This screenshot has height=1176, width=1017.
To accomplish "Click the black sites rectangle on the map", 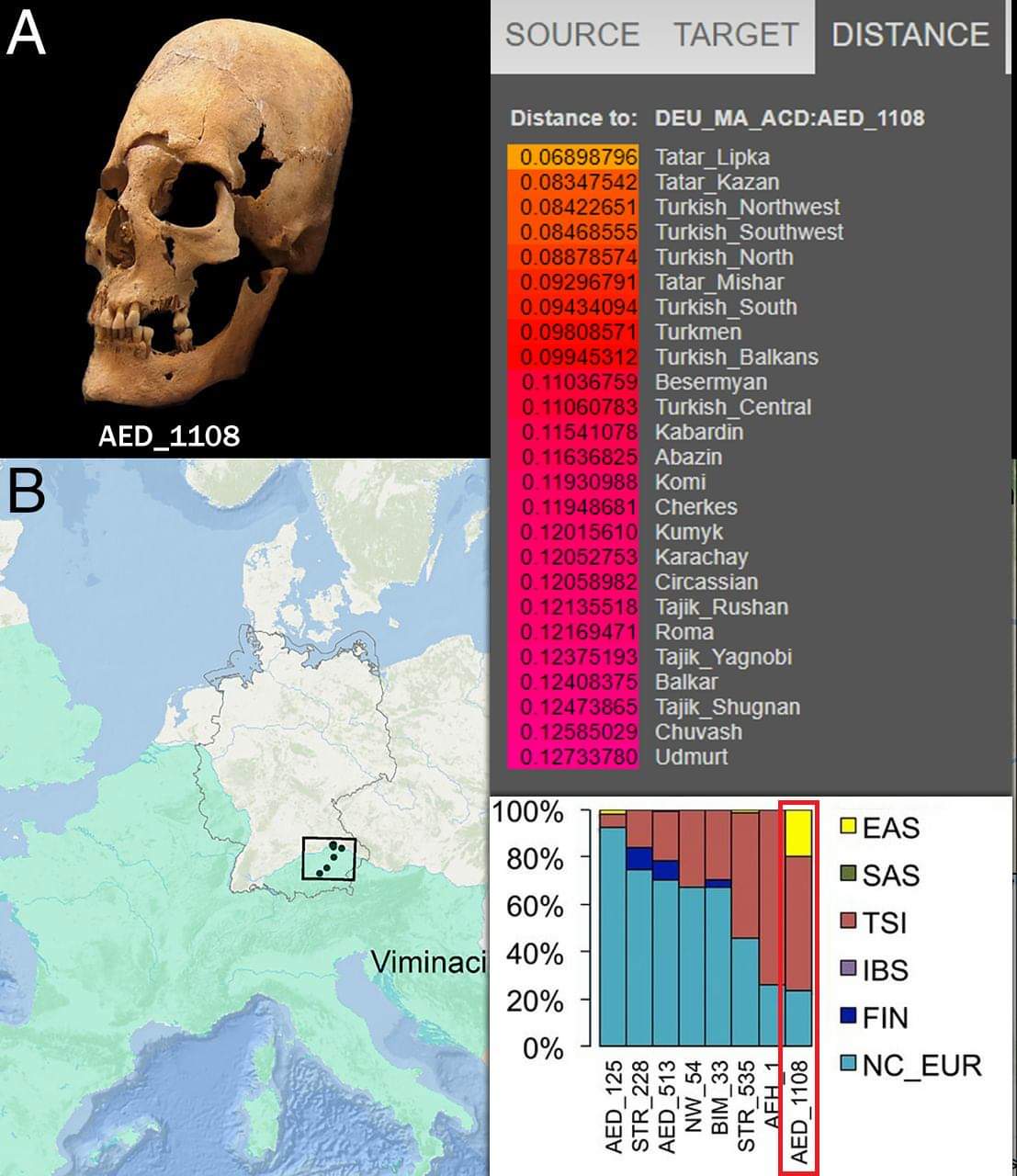I will coord(329,858).
